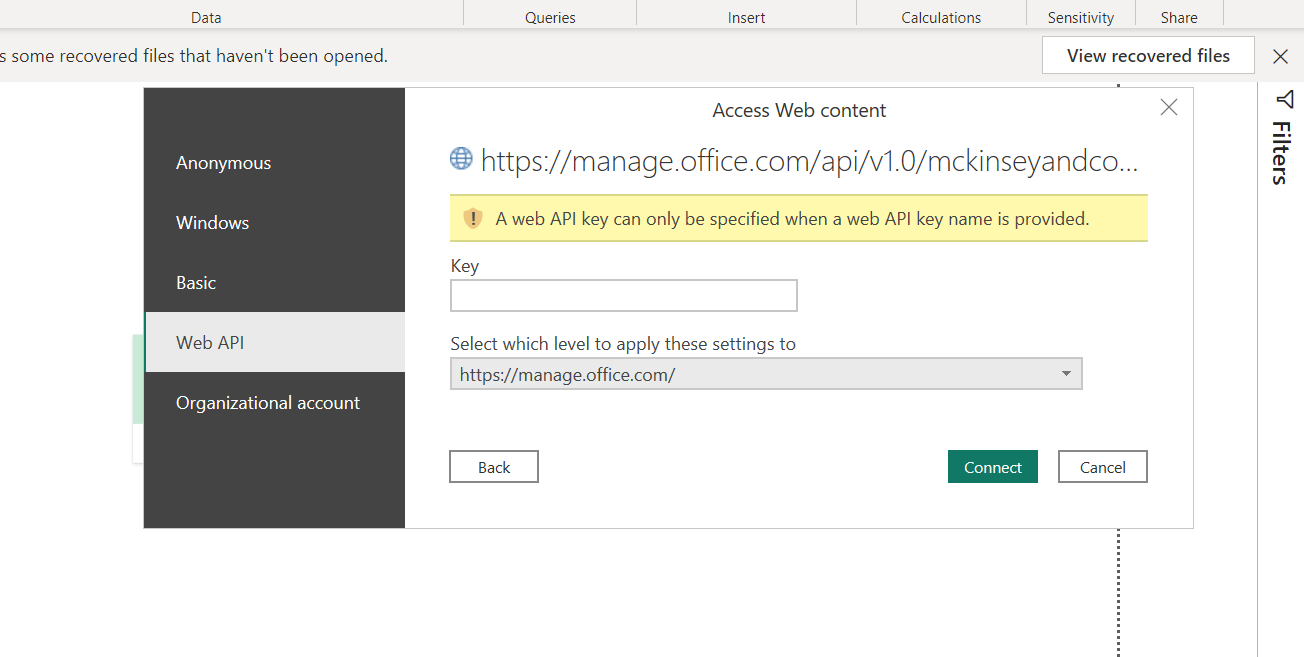
Task: Click the warning shield icon
Action: (473, 218)
